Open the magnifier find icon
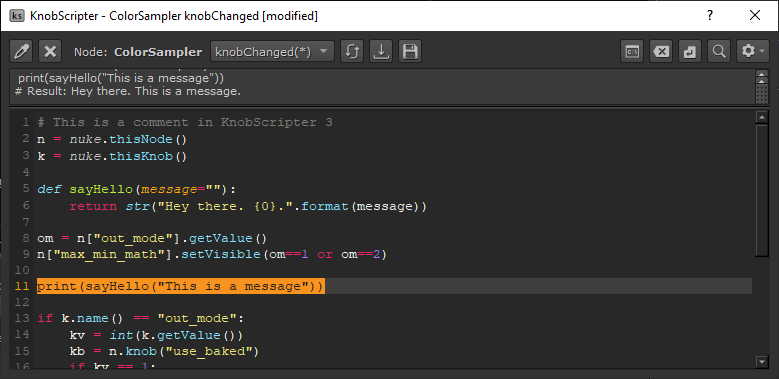Viewport: 779px width, 379px height. [718, 52]
